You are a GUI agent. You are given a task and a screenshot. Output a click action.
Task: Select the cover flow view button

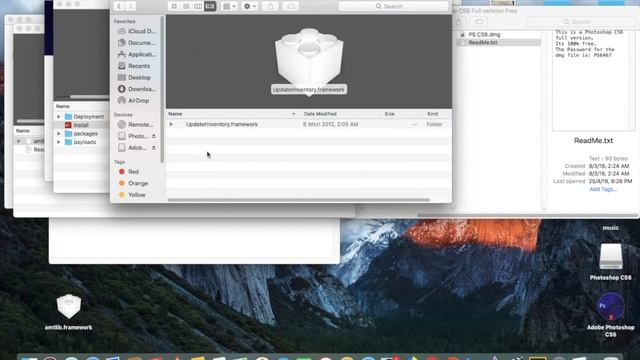tap(210, 6)
